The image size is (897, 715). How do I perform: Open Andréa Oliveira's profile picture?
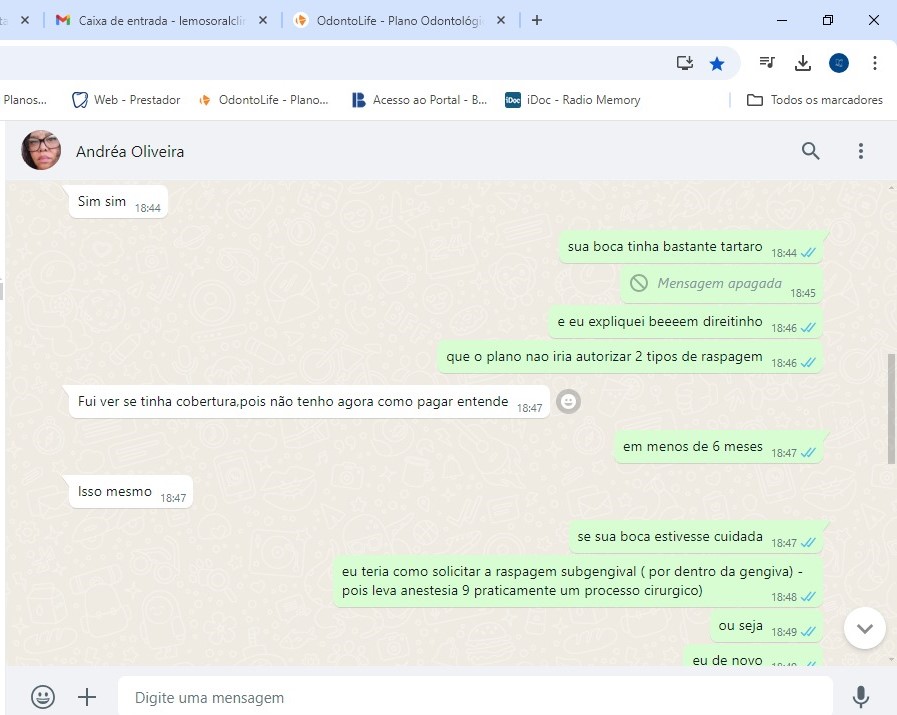click(41, 150)
